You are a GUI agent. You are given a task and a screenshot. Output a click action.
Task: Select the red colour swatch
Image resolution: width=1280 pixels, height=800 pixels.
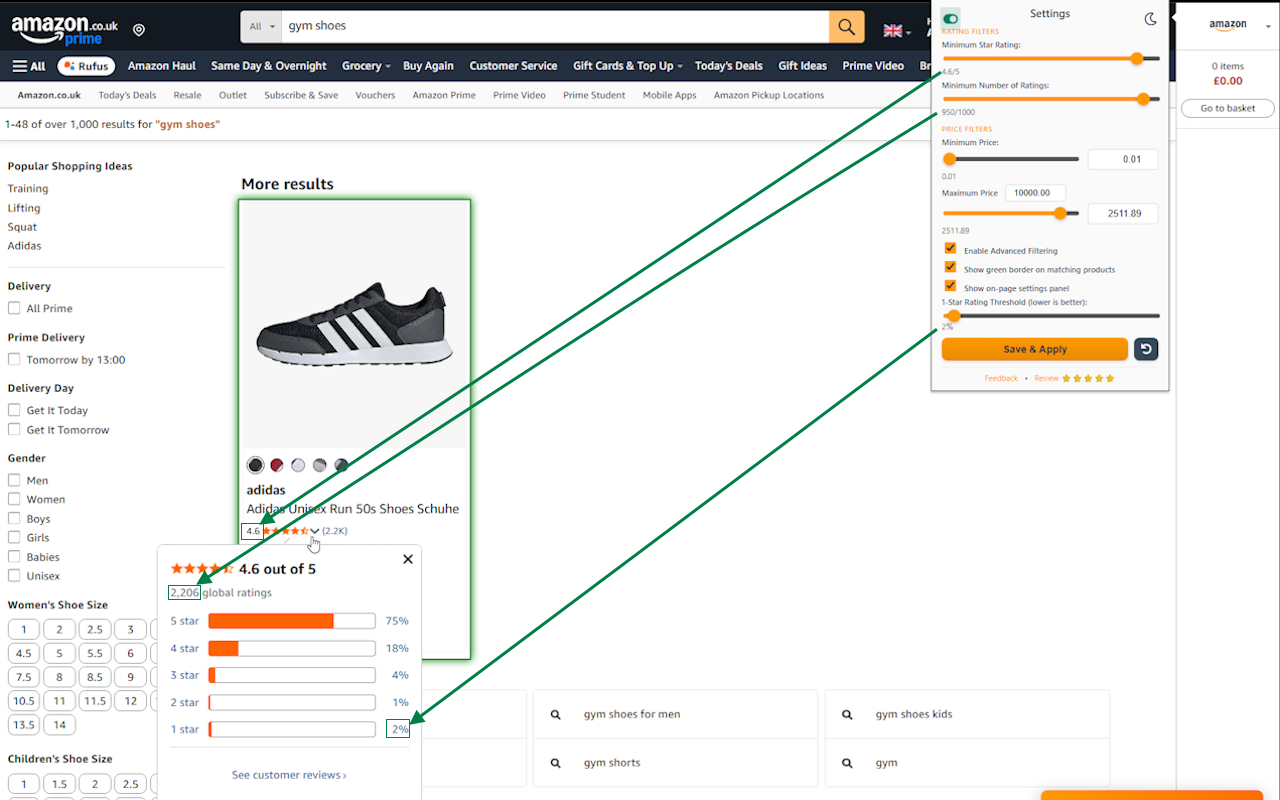[277, 465]
